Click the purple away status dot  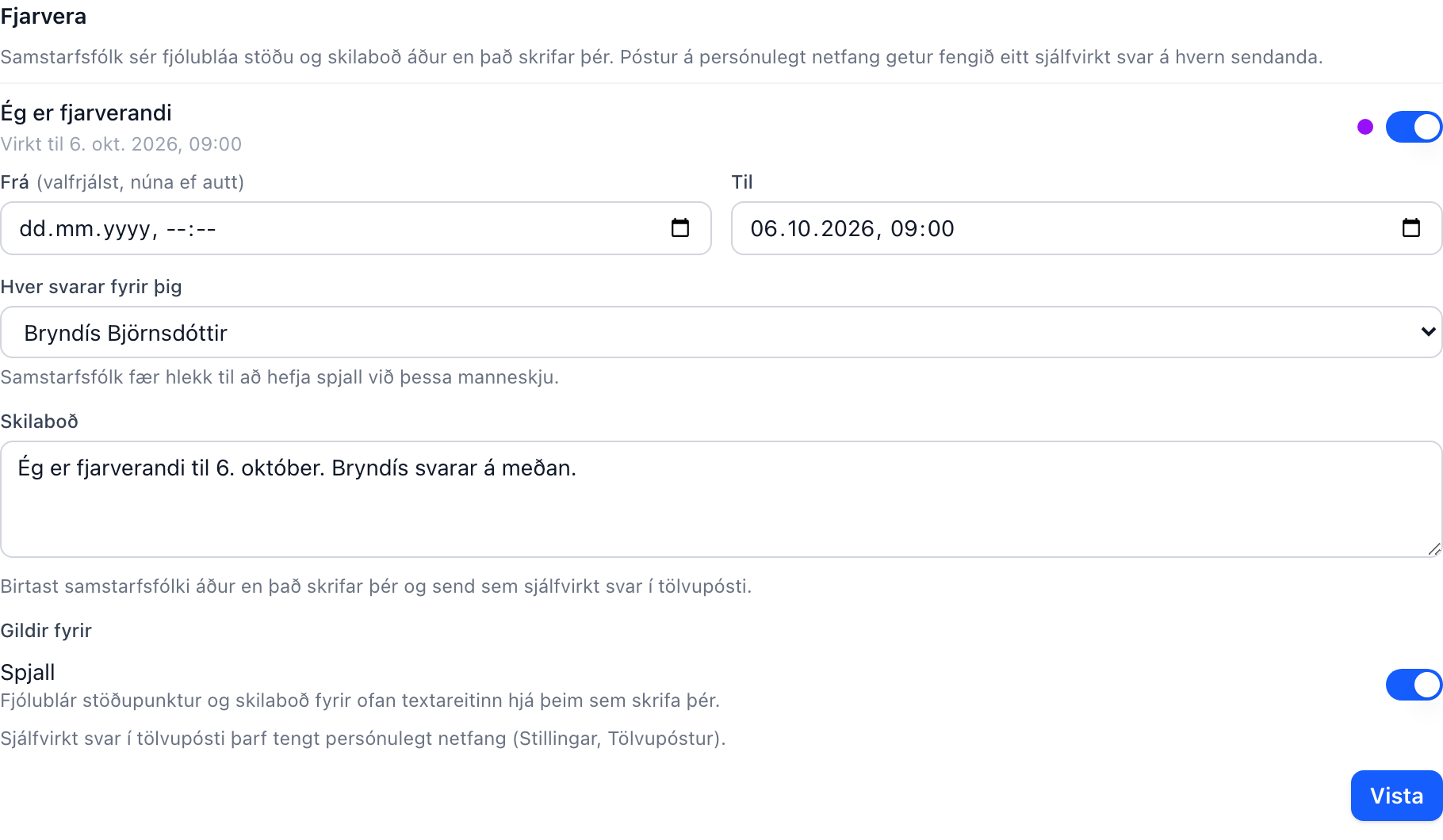tap(1365, 127)
